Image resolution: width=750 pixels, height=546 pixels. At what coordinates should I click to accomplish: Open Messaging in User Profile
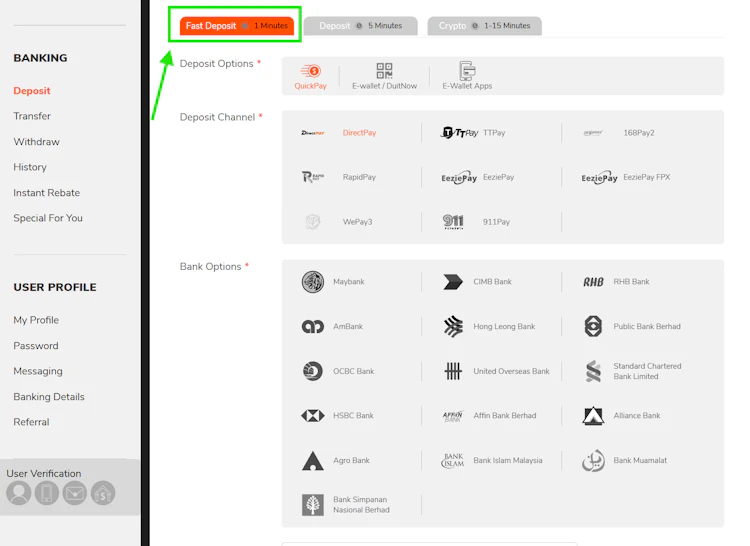tap(38, 371)
